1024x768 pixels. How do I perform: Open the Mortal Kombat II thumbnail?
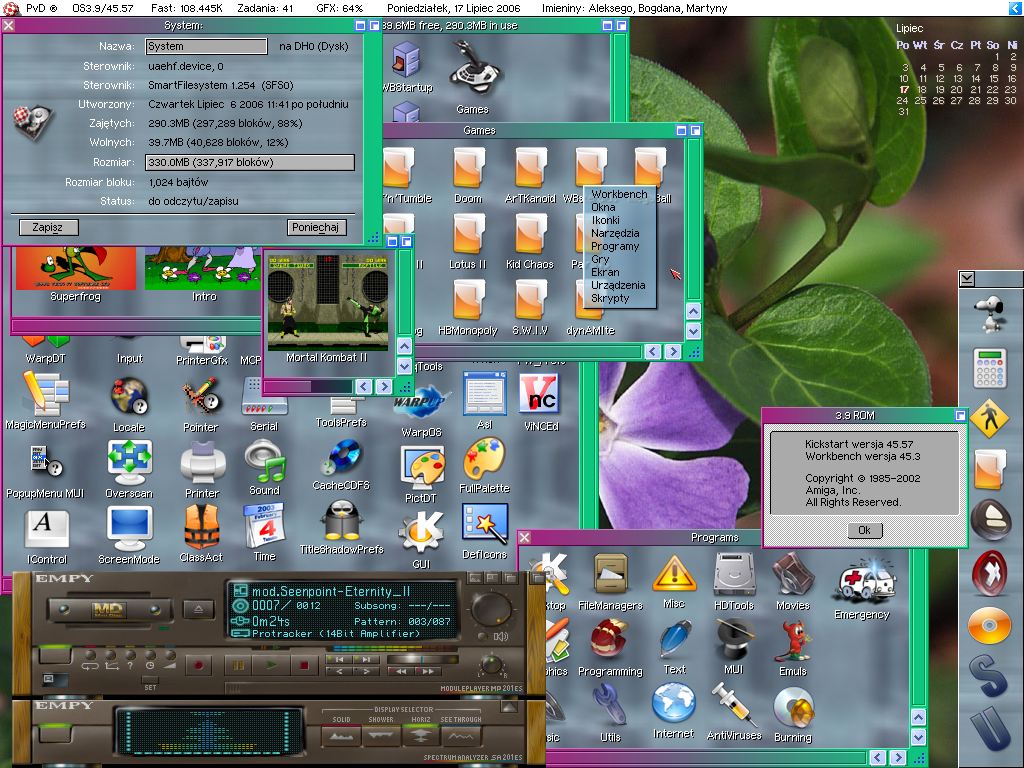click(x=328, y=303)
